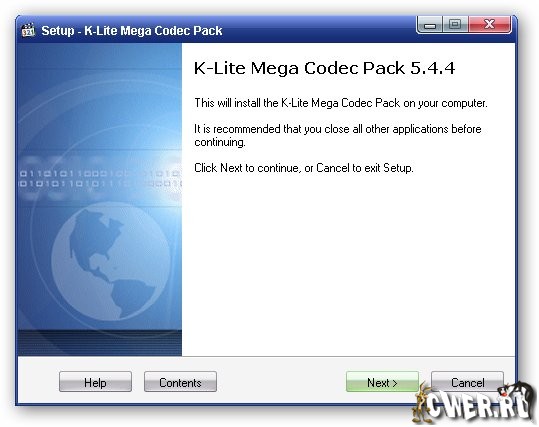The width and height of the screenshot is (539, 427).
Task: Click the Next > button to continue
Action: point(382,382)
